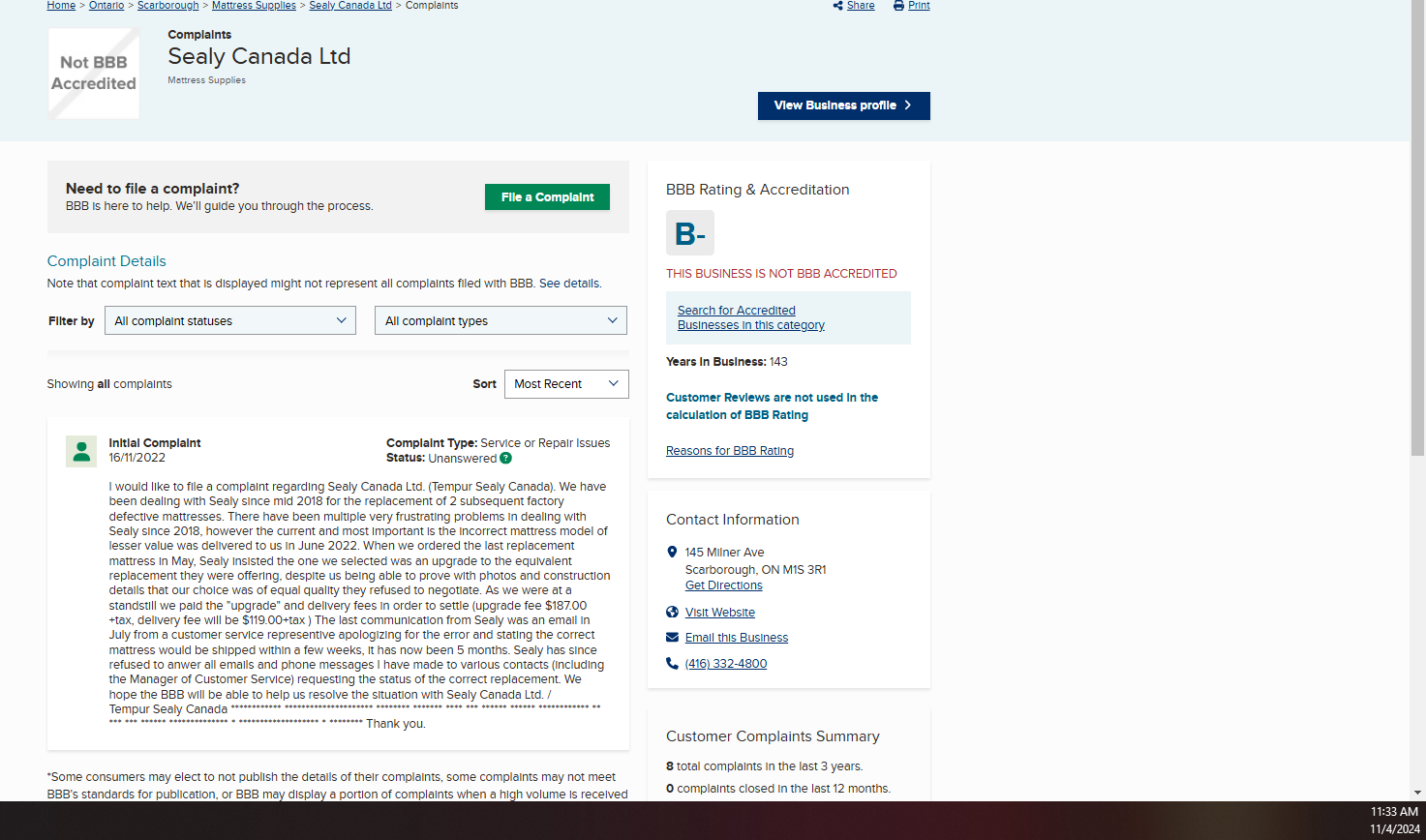Click the Mattress Supplies category under business name
Screen dimensions: 1426x840
click(x=206, y=80)
